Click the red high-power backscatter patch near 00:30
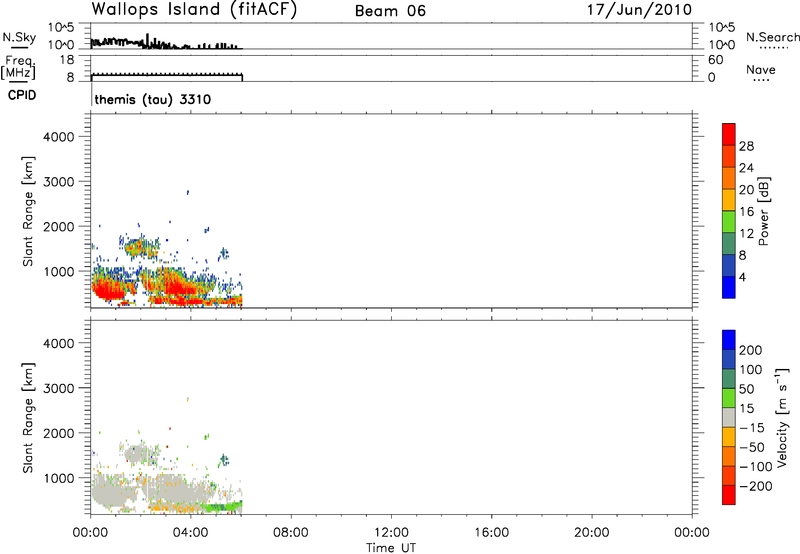 pos(108,291)
